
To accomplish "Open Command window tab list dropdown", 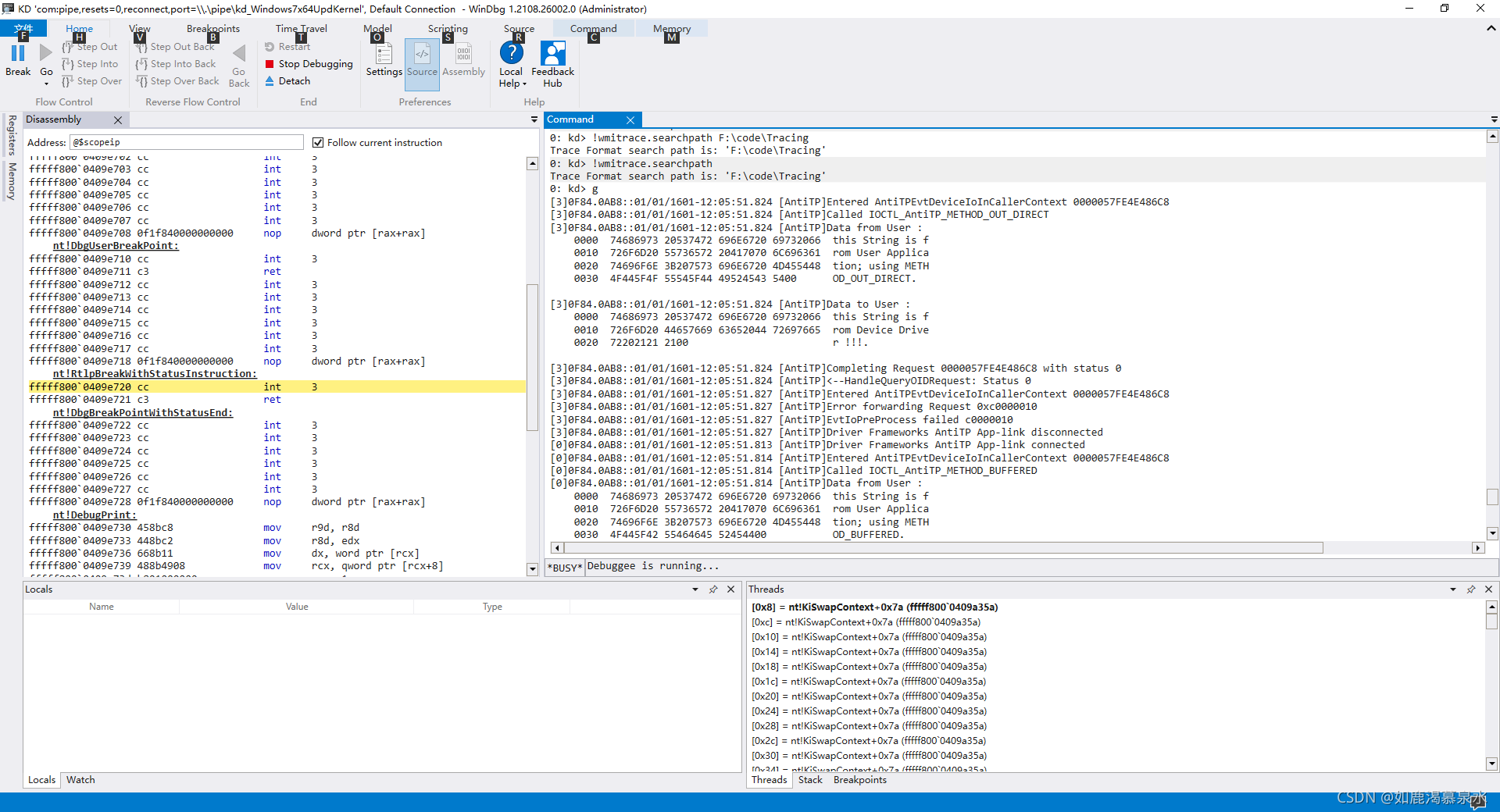I will [1494, 119].
